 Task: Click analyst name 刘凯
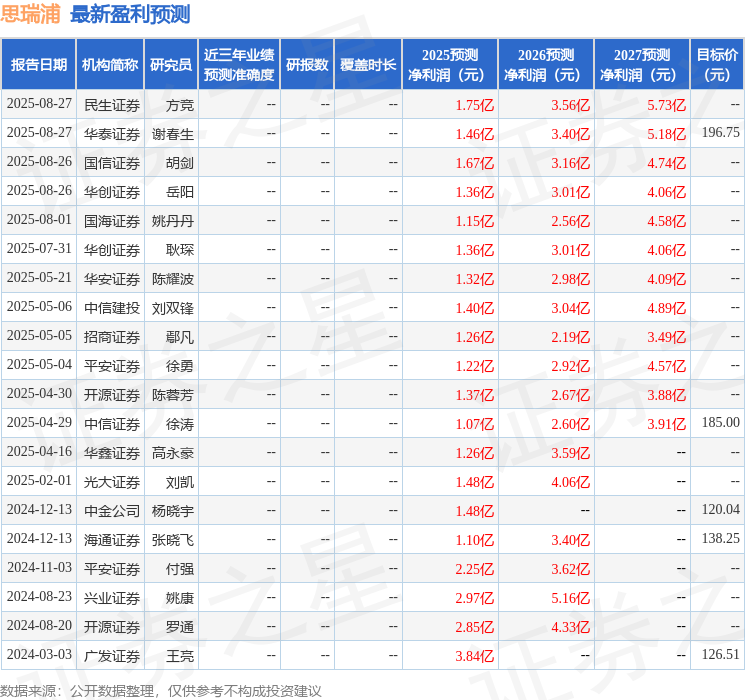(x=180, y=482)
